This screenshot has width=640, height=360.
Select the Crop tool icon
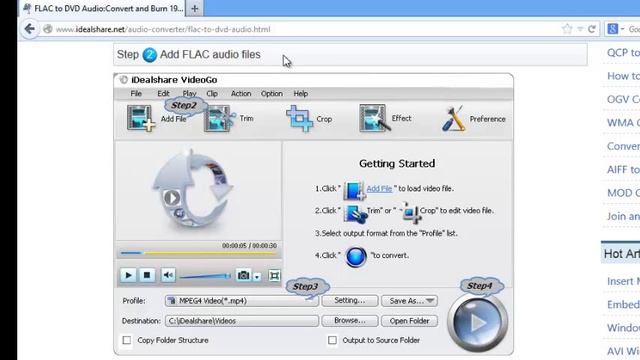click(x=300, y=118)
